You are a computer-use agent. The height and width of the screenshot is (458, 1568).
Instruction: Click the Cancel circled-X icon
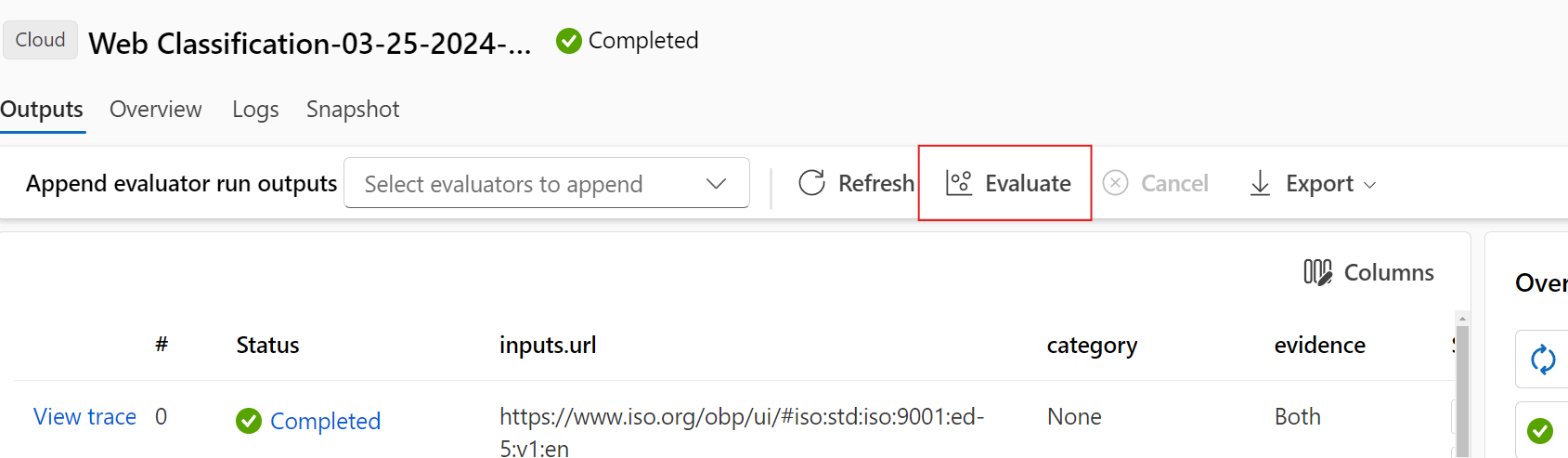point(1115,183)
